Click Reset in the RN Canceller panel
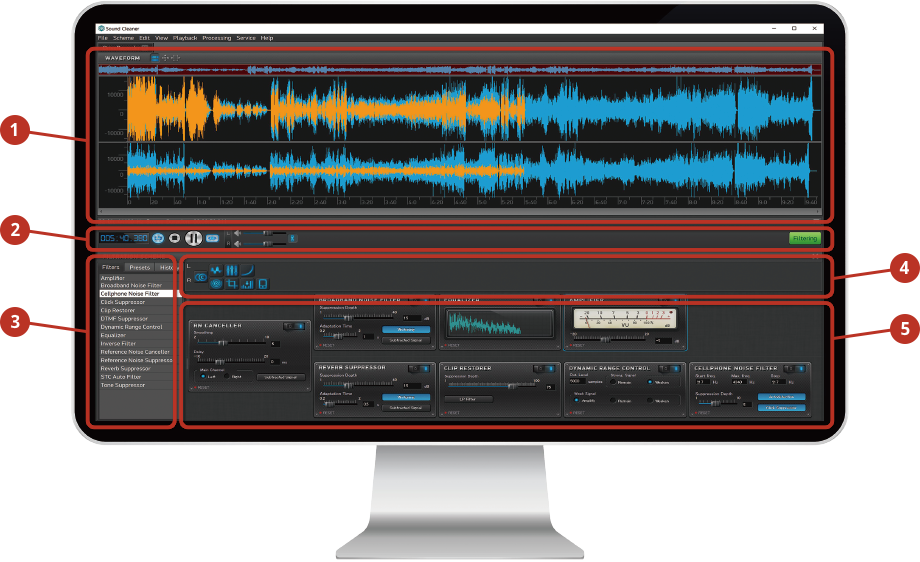 [202, 388]
